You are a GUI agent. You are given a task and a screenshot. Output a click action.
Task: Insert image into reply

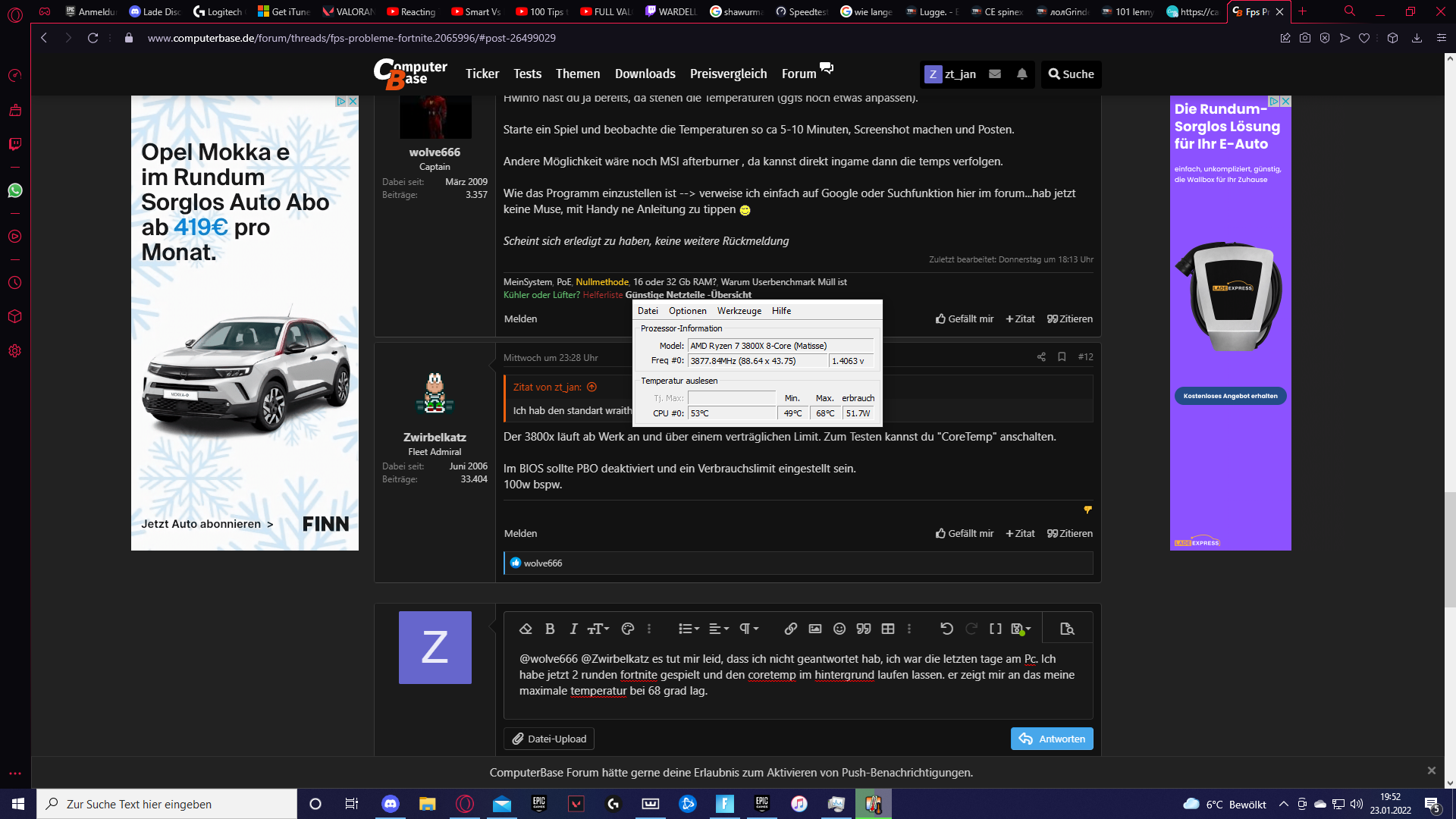[x=815, y=629]
